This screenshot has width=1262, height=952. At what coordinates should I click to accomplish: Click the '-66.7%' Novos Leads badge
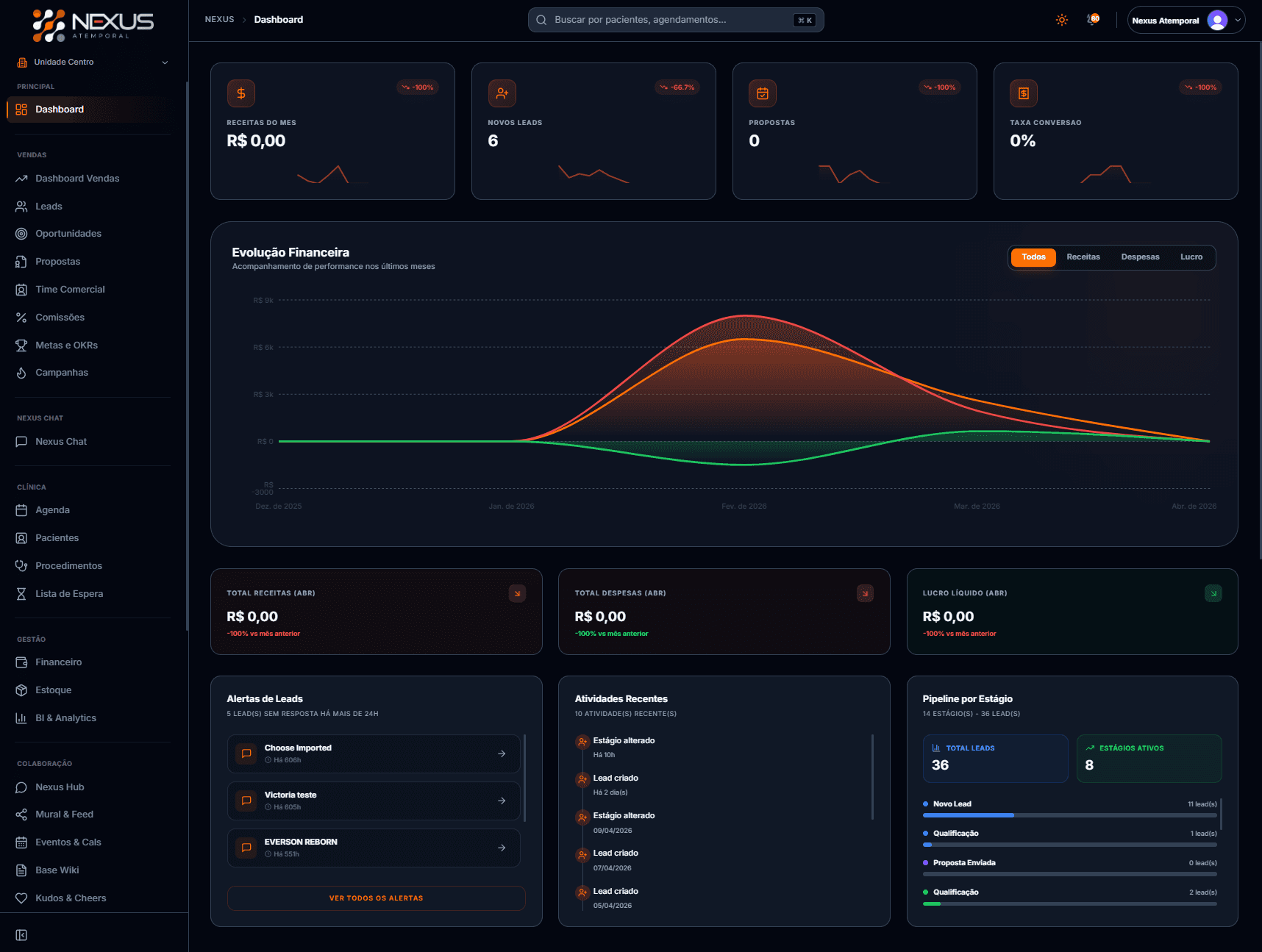click(x=677, y=87)
